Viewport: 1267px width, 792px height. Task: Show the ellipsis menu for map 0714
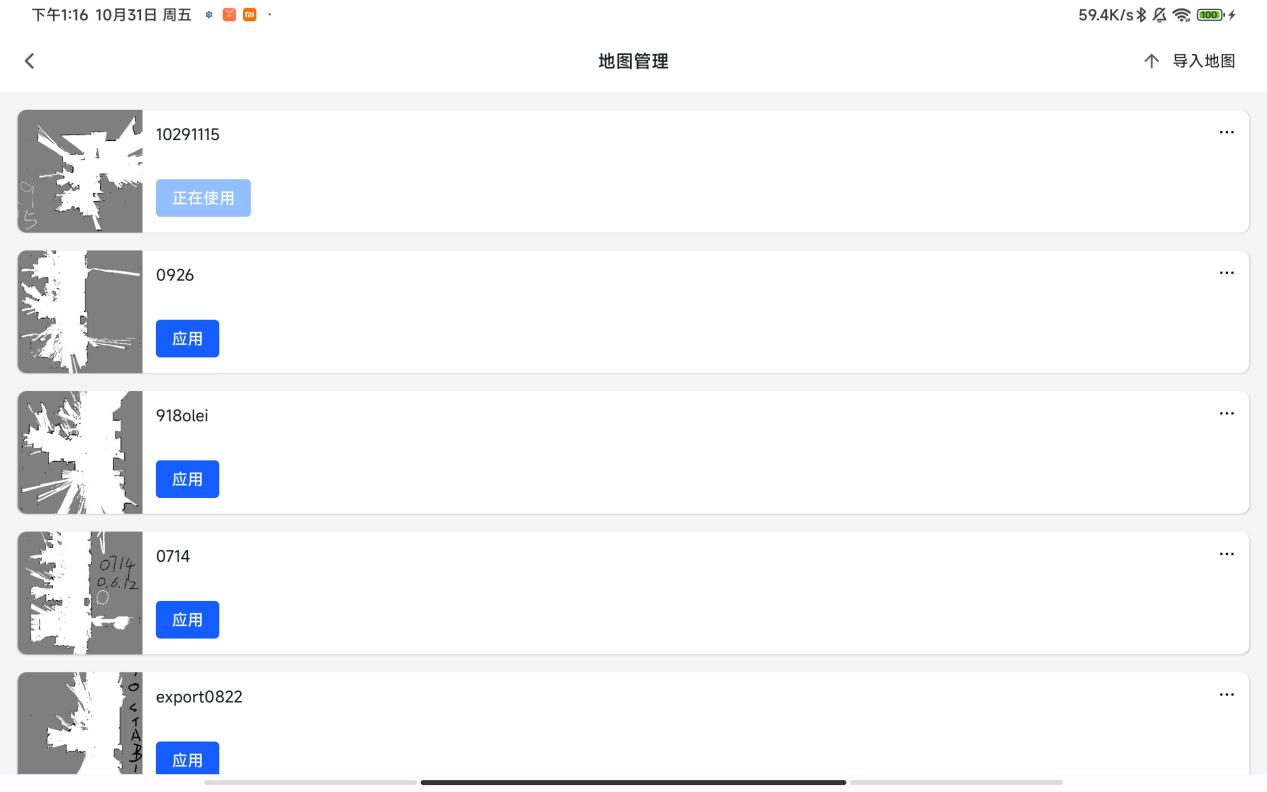pyautogui.click(x=1226, y=554)
